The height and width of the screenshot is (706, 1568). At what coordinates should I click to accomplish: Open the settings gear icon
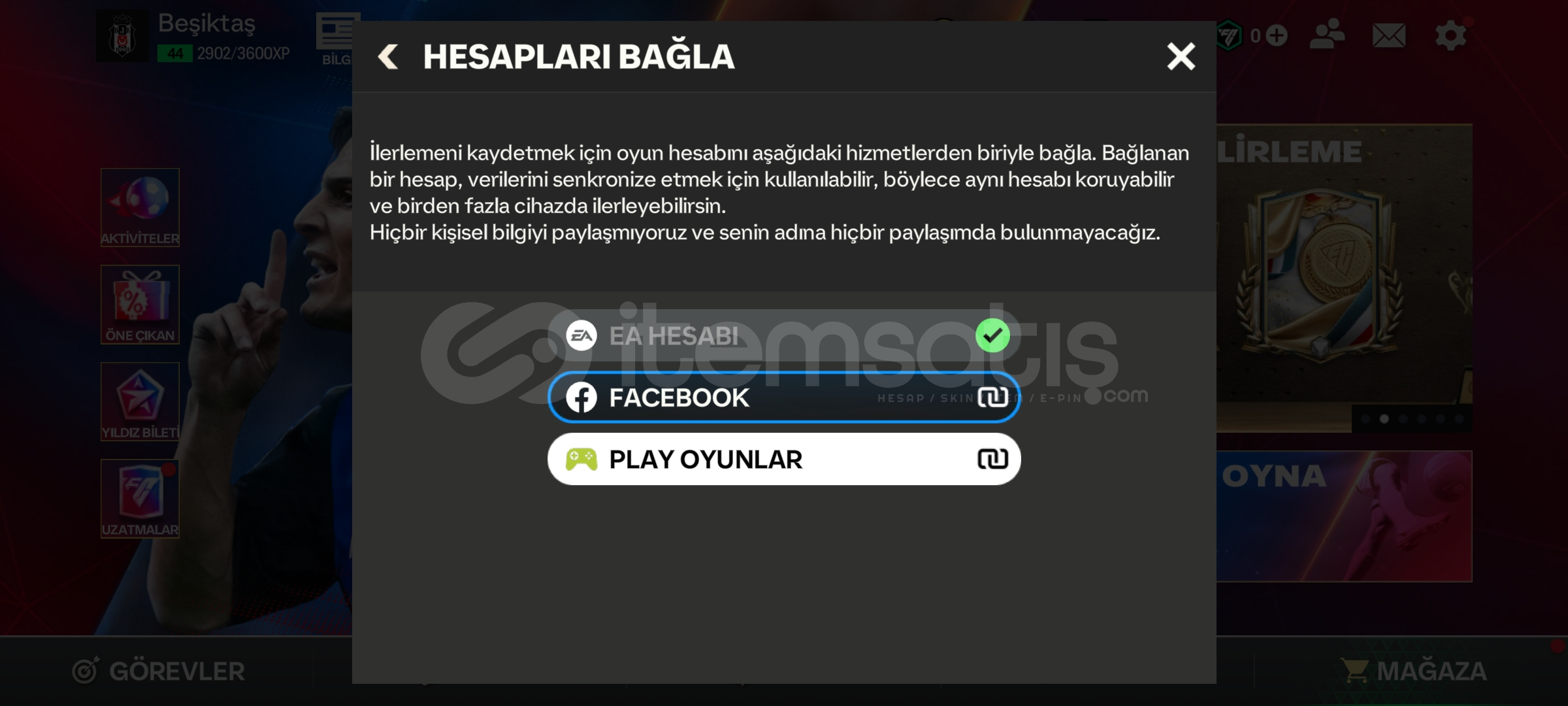(1450, 35)
